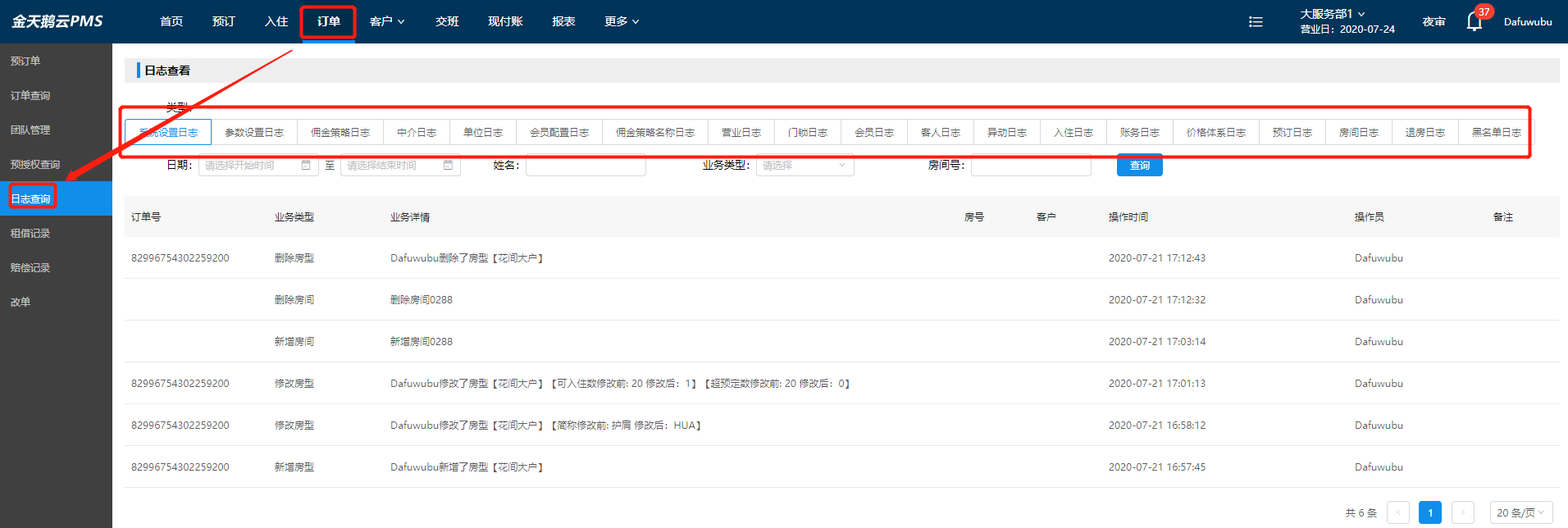The image size is (1568, 528).
Task: Open 报表 in the top menu
Action: point(563,21)
